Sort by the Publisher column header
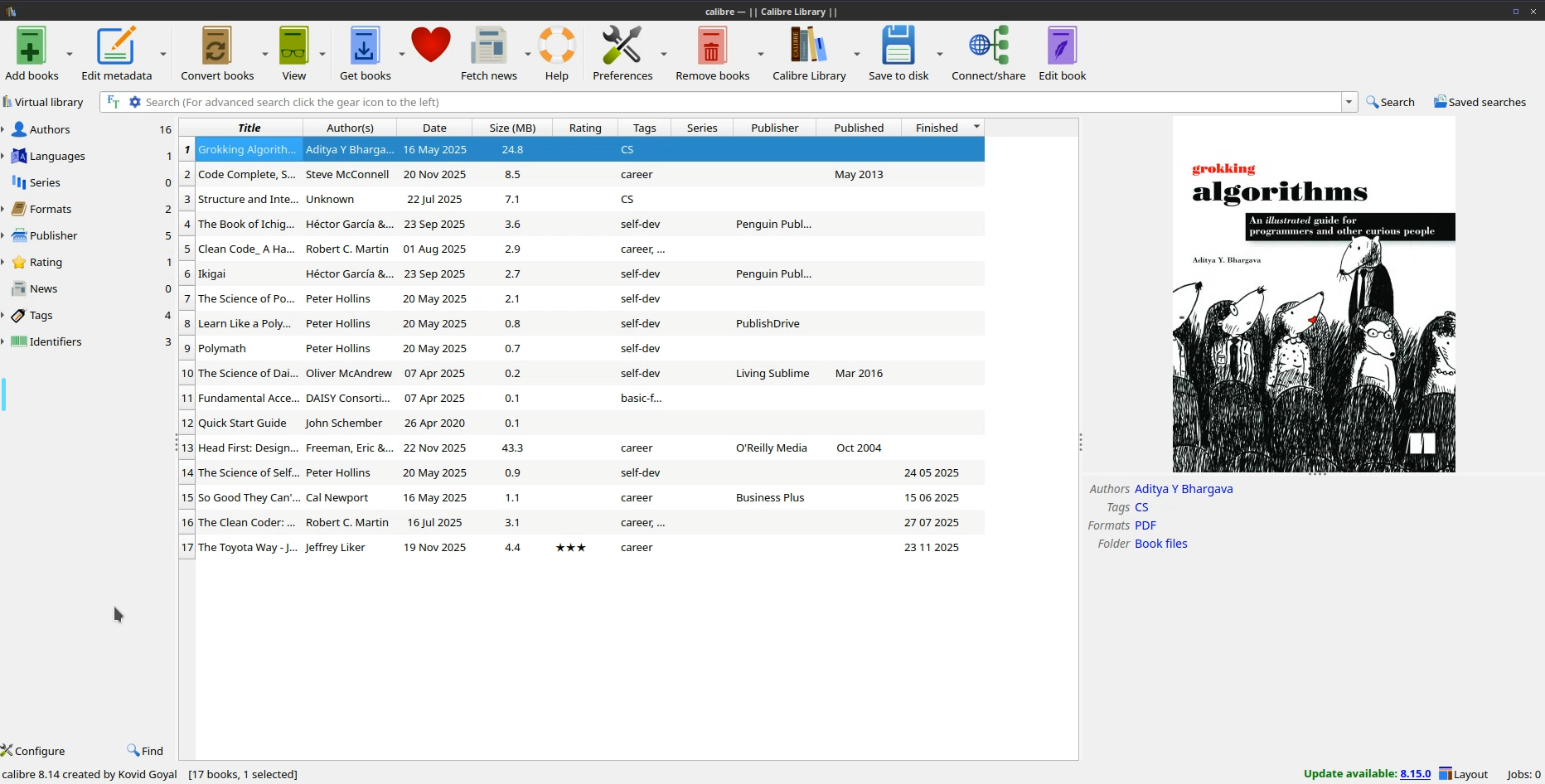The height and width of the screenshot is (784, 1545). [x=774, y=128]
